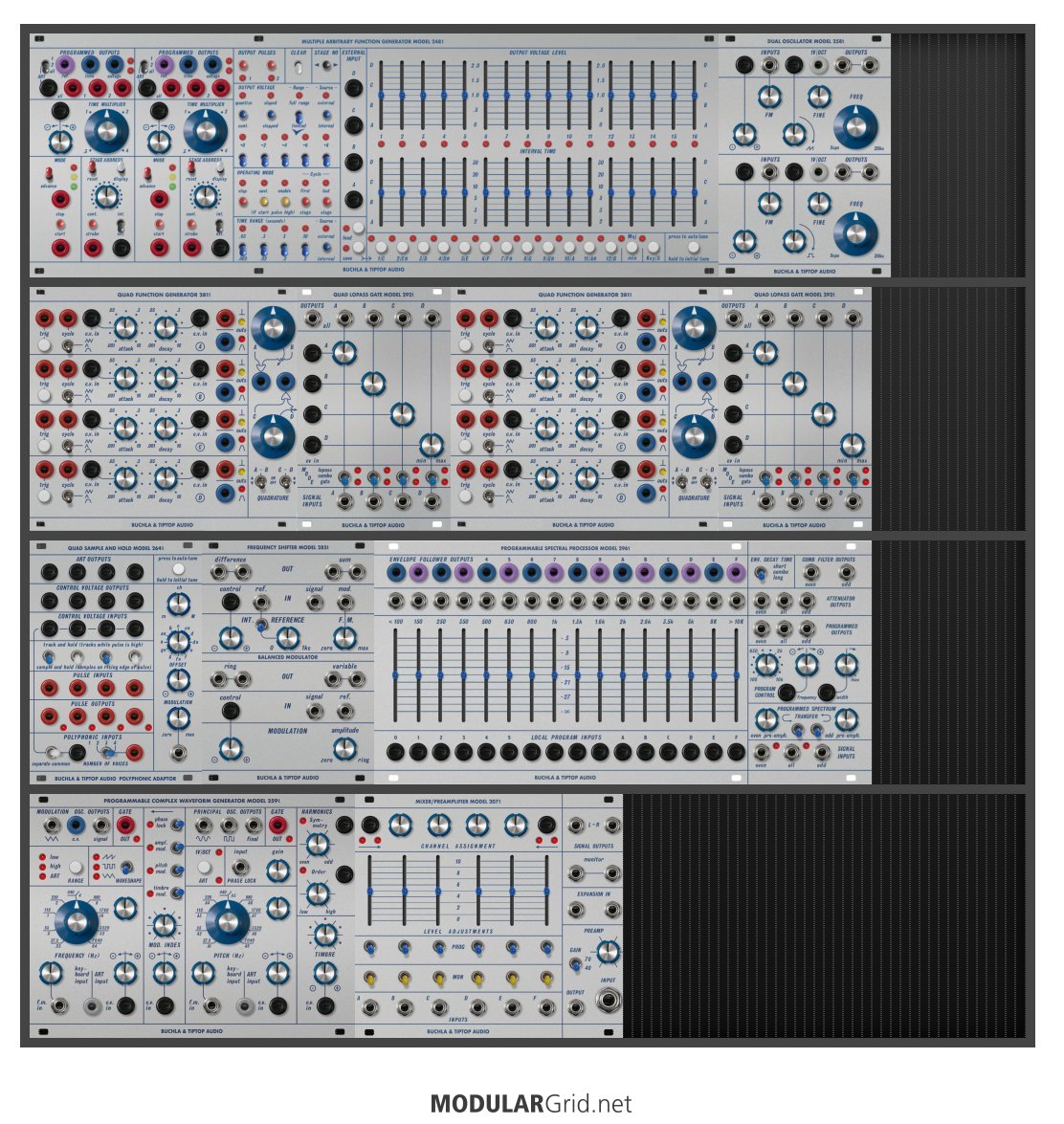Turn upper FINE knob on Dual Oscillator
Image resolution: width=1064 pixels, height=1124 pixels.
[819, 97]
